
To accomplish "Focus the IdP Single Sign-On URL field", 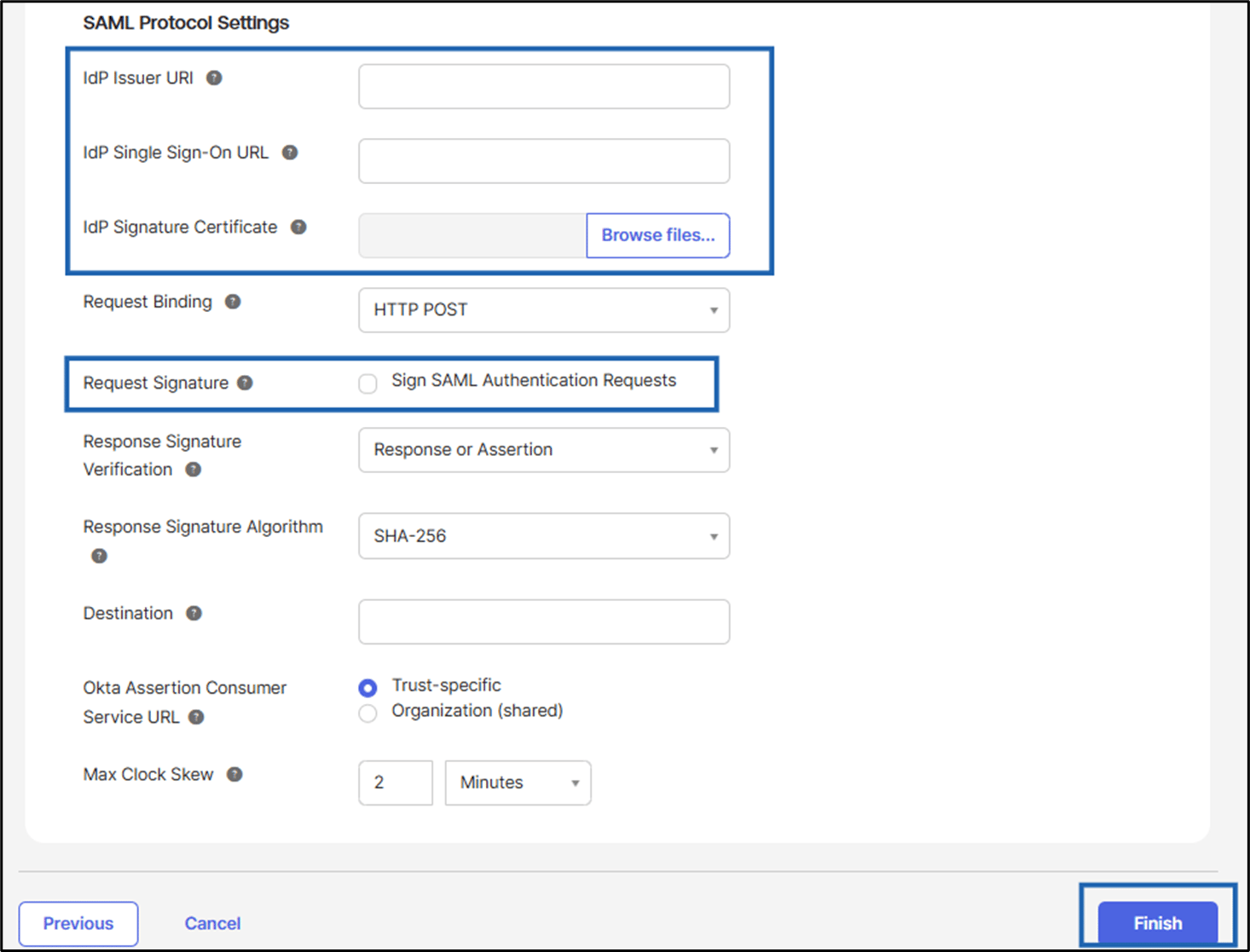I will click(x=544, y=161).
